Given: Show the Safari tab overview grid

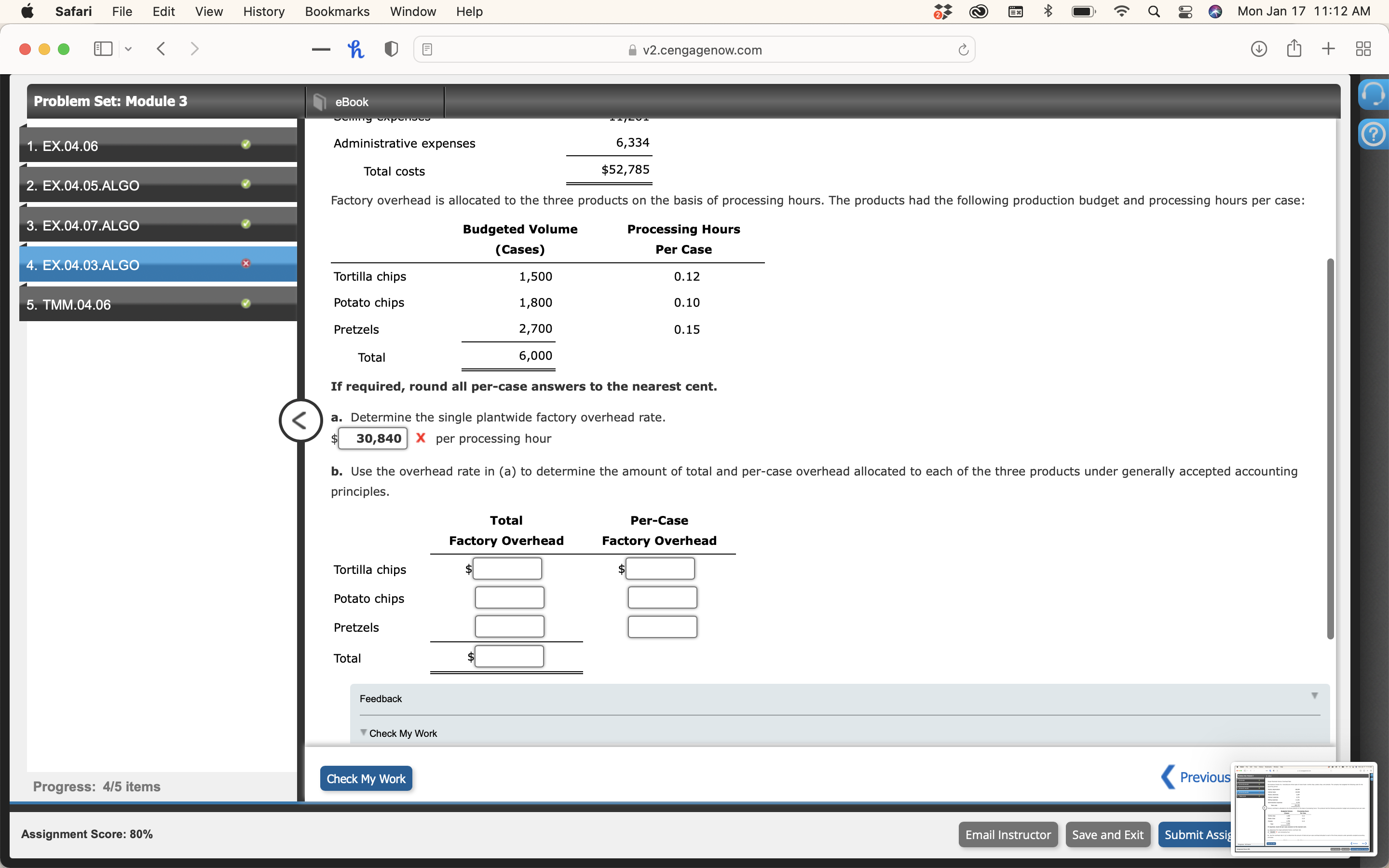Looking at the screenshot, I should (x=1362, y=49).
